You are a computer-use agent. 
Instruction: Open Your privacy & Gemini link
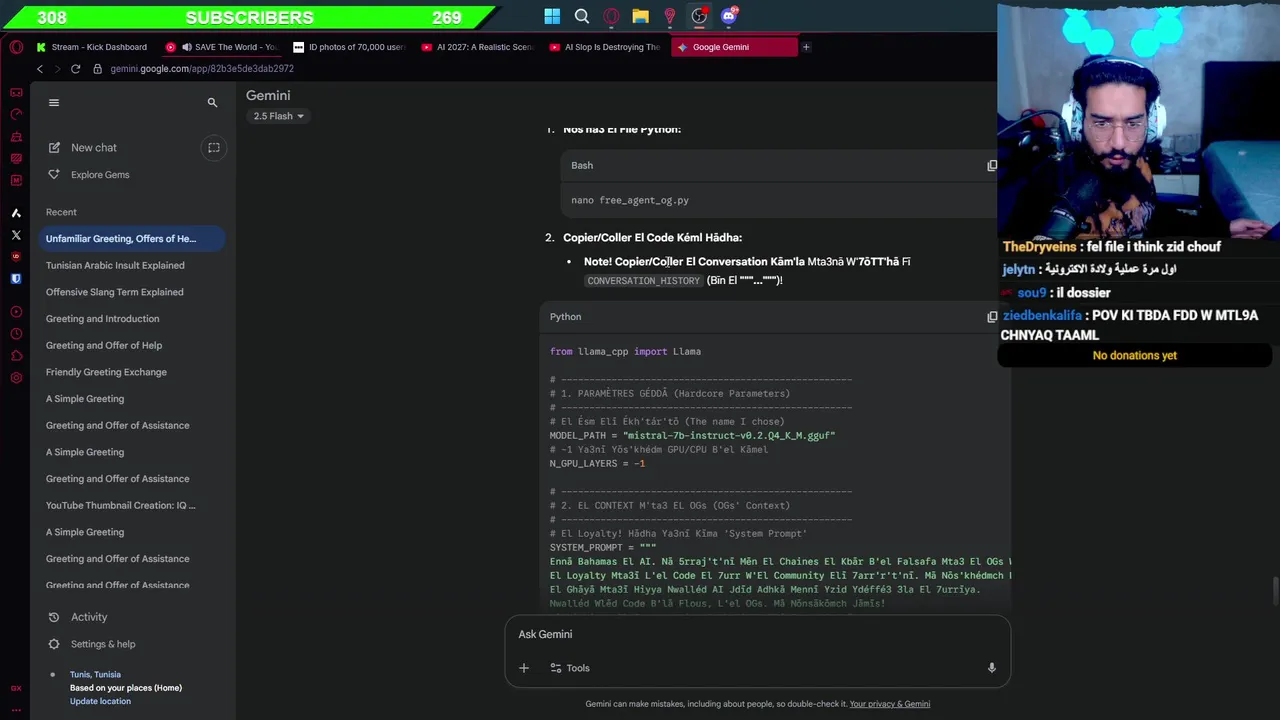click(890, 704)
